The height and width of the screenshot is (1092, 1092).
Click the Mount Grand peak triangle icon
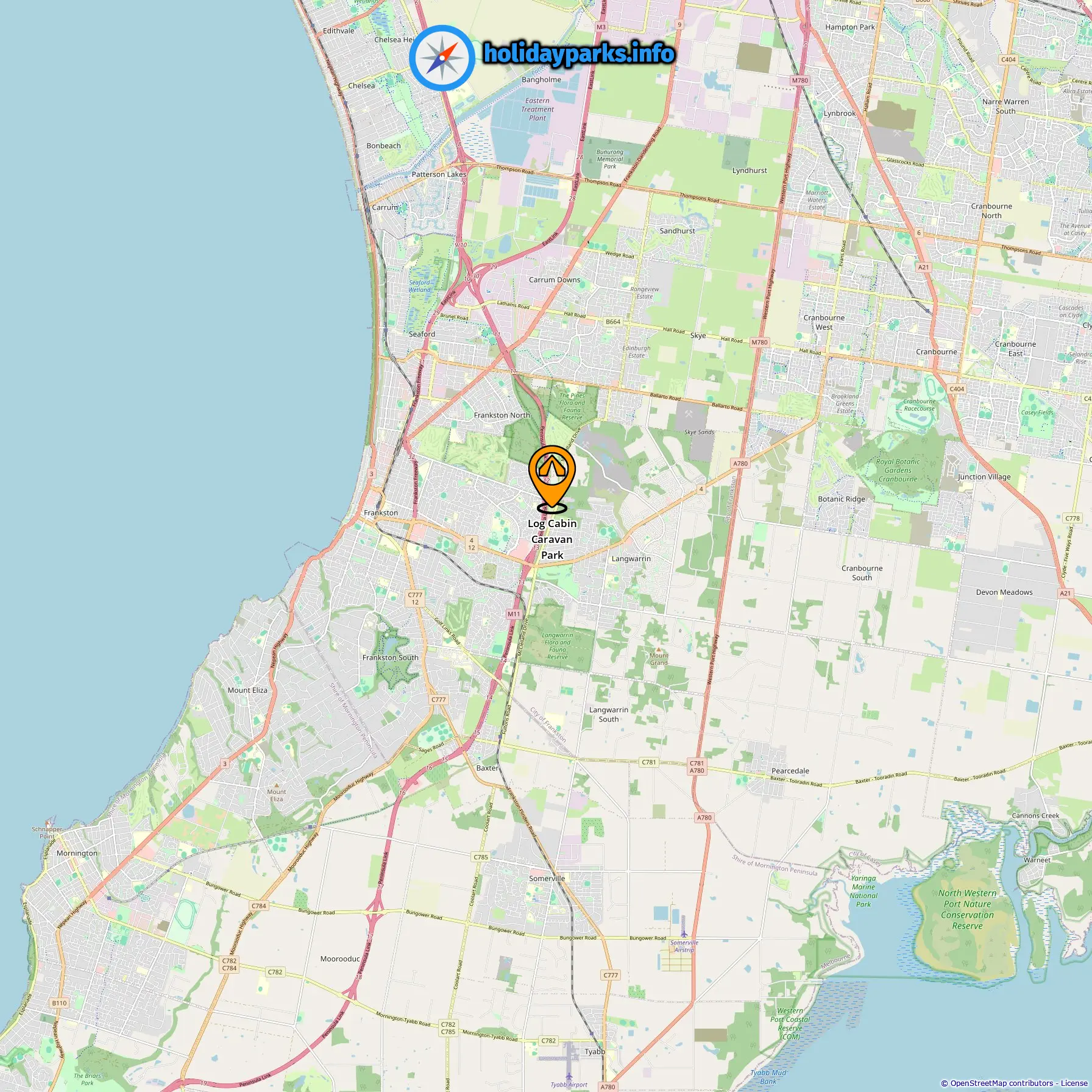[659, 650]
